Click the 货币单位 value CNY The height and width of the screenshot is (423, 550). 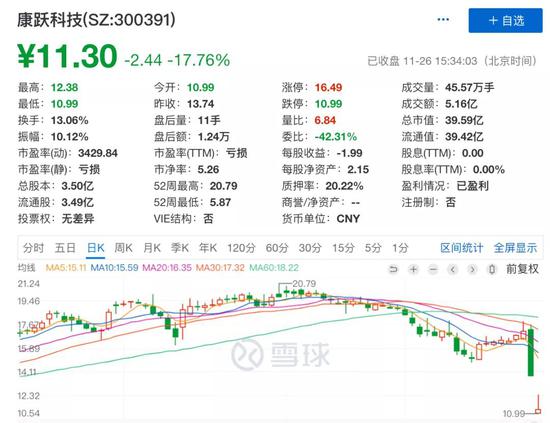pyautogui.click(x=348, y=219)
